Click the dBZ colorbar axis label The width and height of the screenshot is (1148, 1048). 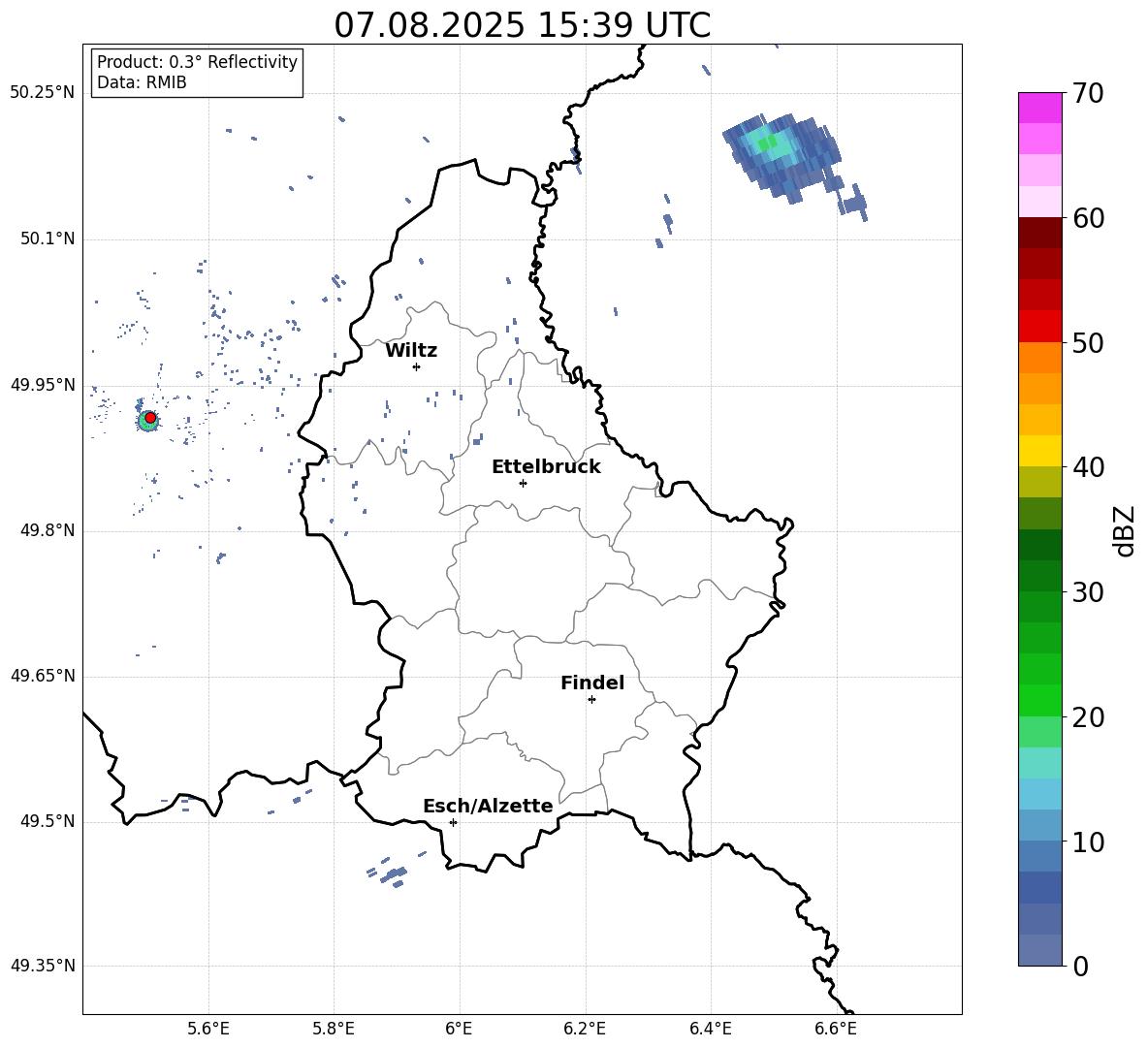pos(1124,530)
